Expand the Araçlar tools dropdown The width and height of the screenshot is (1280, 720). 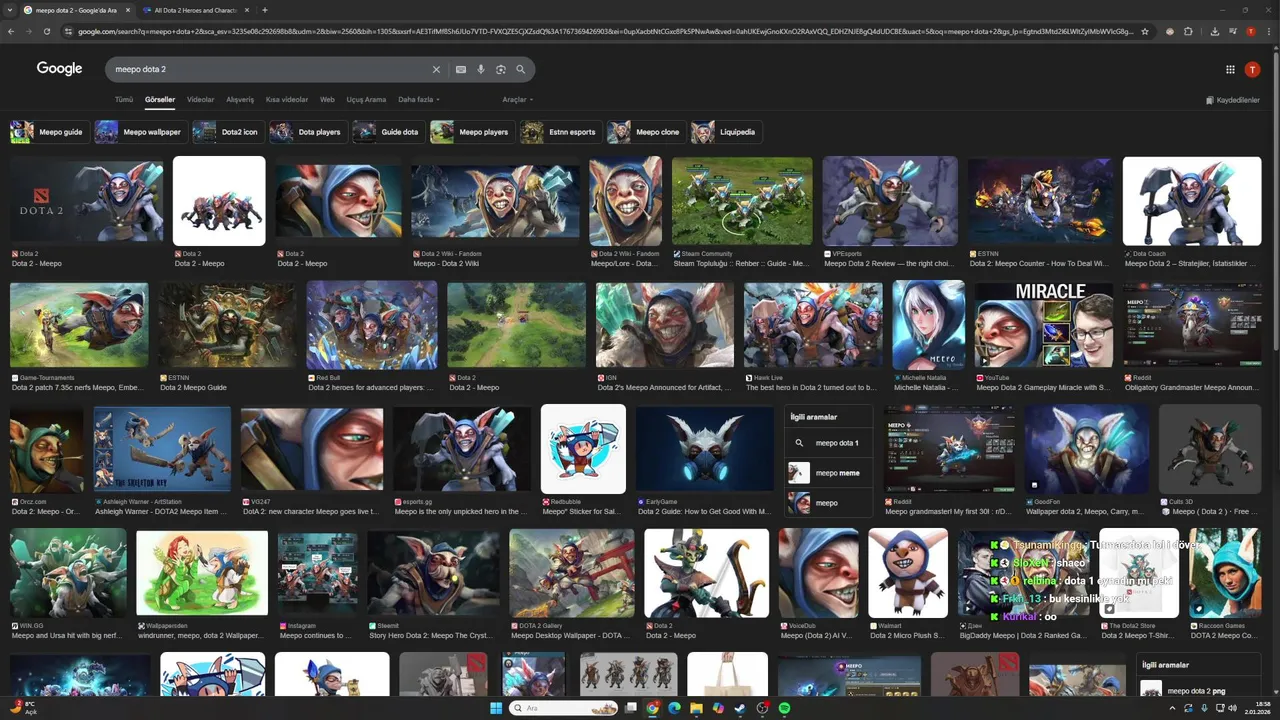(517, 100)
